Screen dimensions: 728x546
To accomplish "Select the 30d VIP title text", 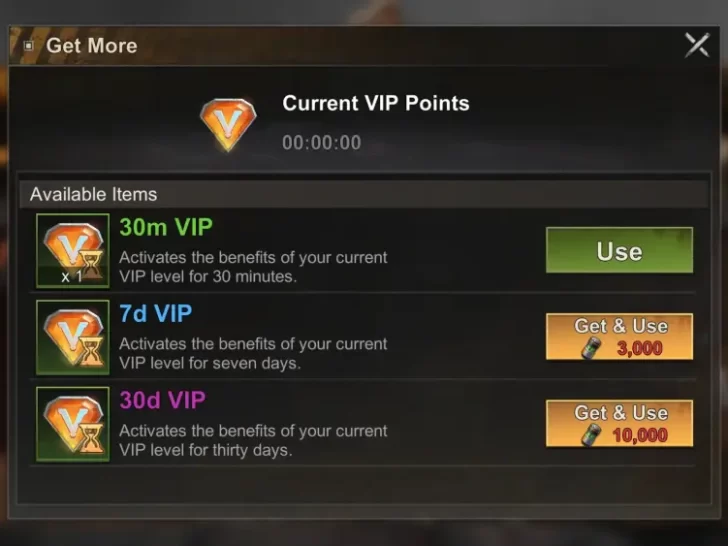I will 162,400.
